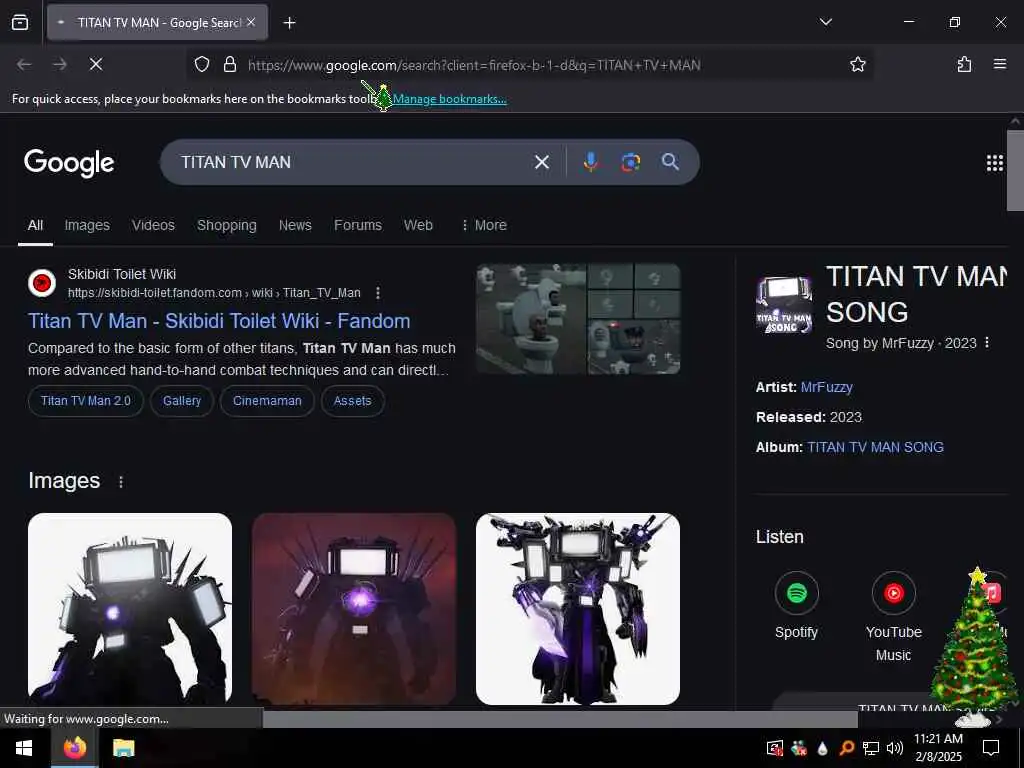Click the orange magnifier tray icon
Screen dimensions: 1024x768
point(846,748)
